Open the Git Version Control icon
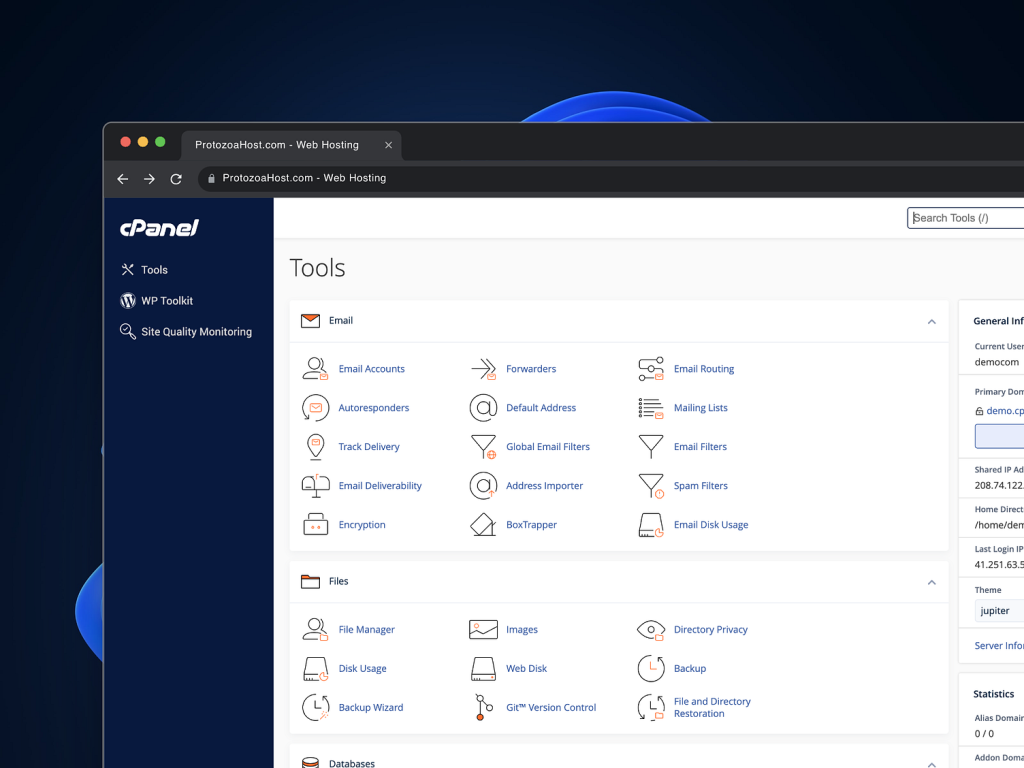The width and height of the screenshot is (1024, 768). point(483,707)
